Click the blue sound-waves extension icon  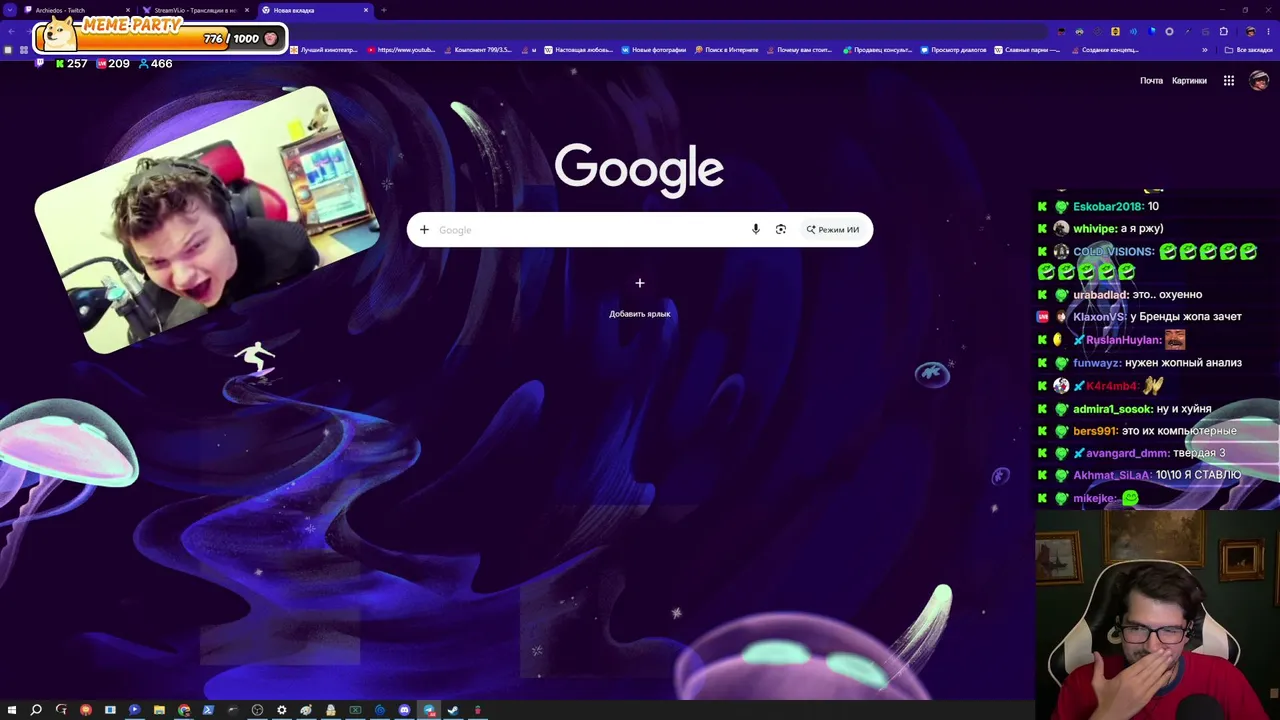click(x=1133, y=31)
